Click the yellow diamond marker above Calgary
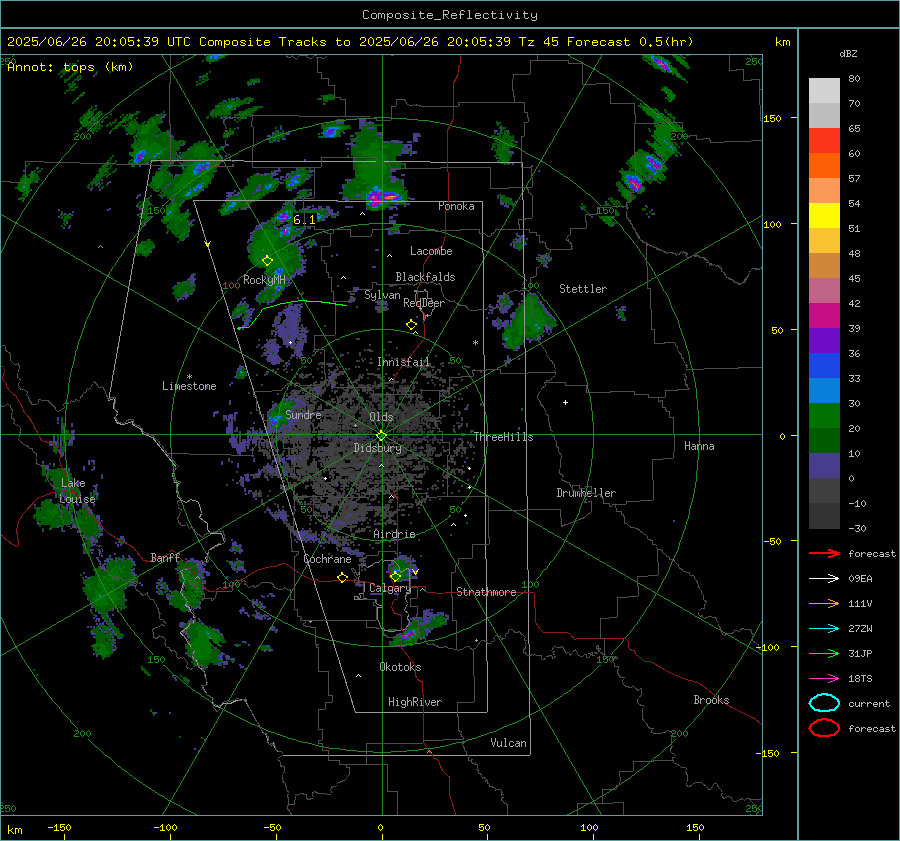900x841 pixels. tap(395, 576)
